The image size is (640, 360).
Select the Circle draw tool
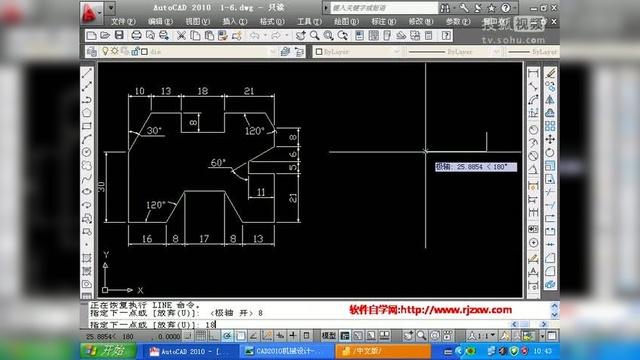coord(87,152)
